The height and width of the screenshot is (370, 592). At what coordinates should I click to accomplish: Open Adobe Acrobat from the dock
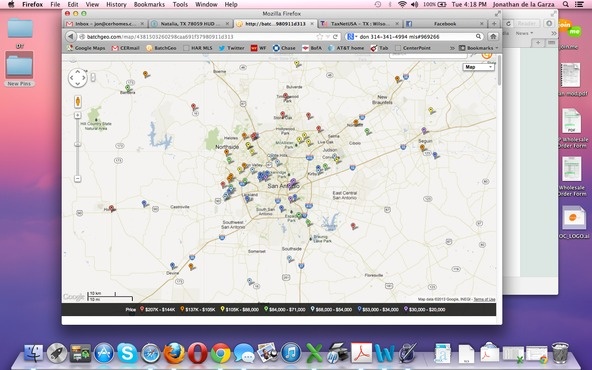tap(361, 353)
